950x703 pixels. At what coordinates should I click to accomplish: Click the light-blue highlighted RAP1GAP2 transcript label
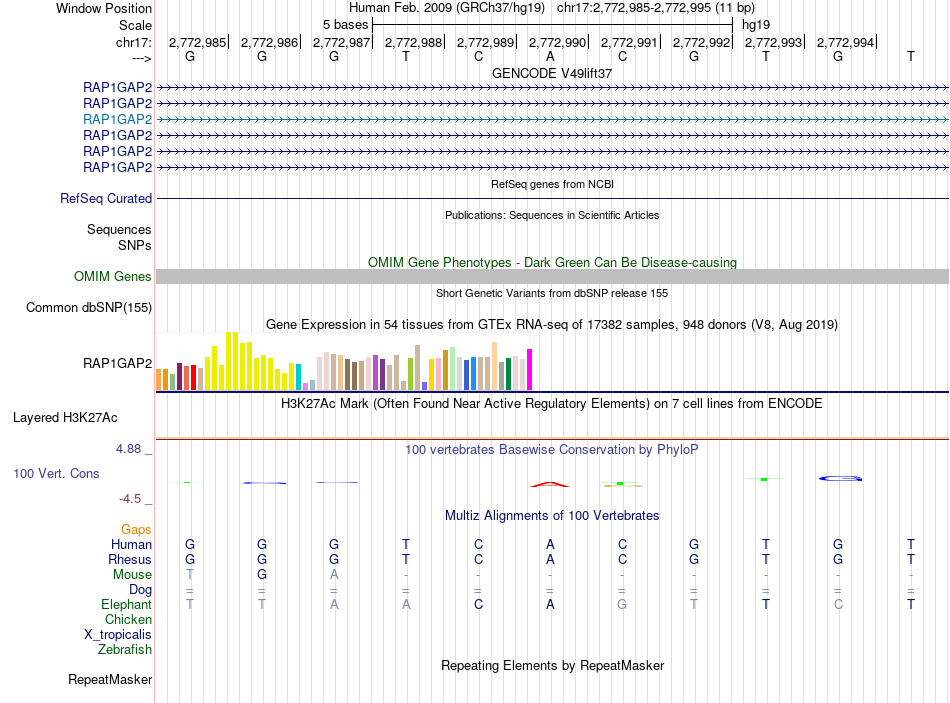118,119
